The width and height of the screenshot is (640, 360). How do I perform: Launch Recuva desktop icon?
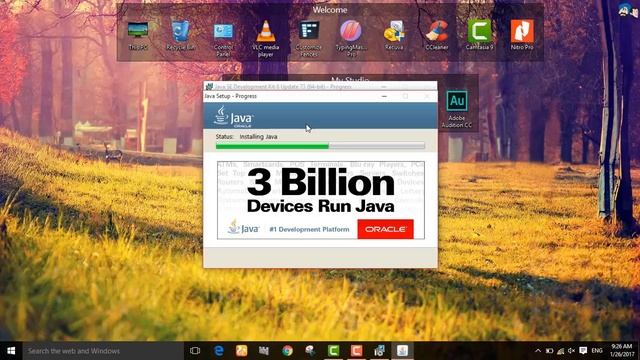click(394, 36)
